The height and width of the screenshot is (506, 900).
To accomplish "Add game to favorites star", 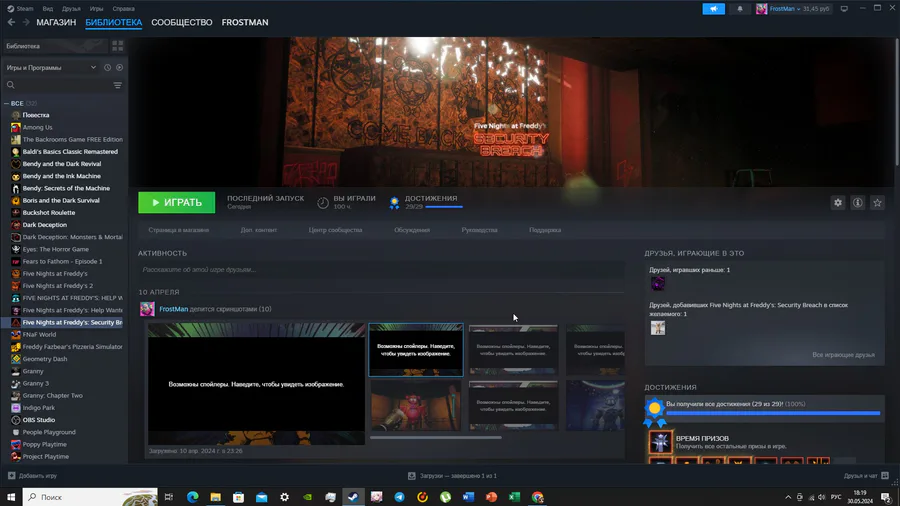I will tap(877, 203).
